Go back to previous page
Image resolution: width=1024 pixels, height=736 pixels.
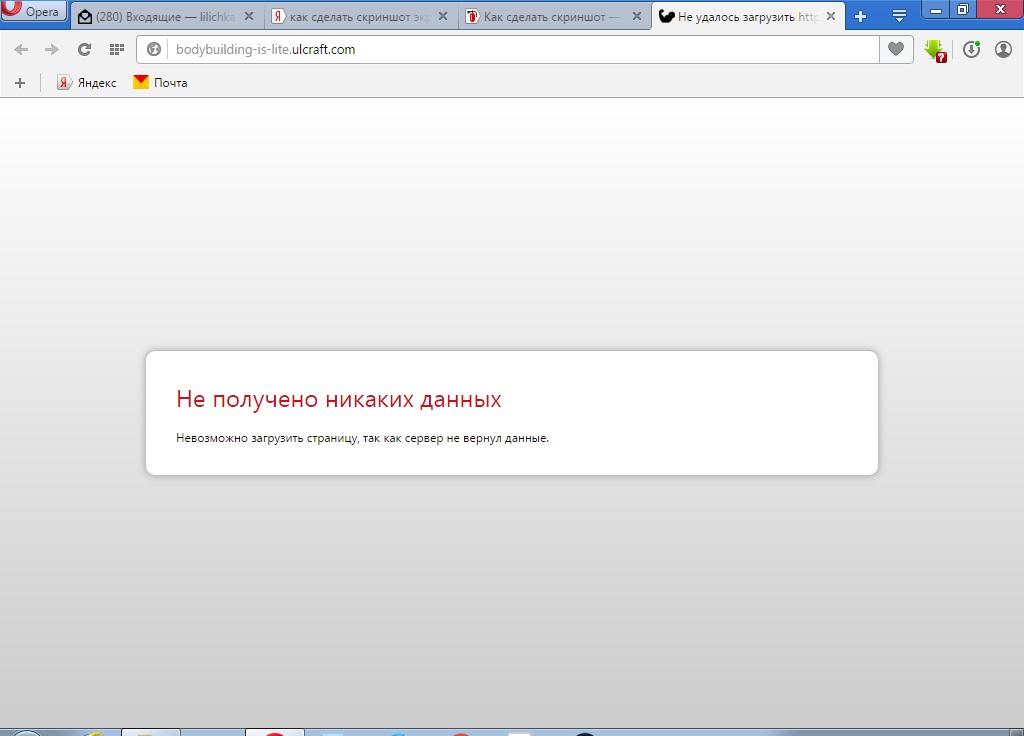(21, 50)
